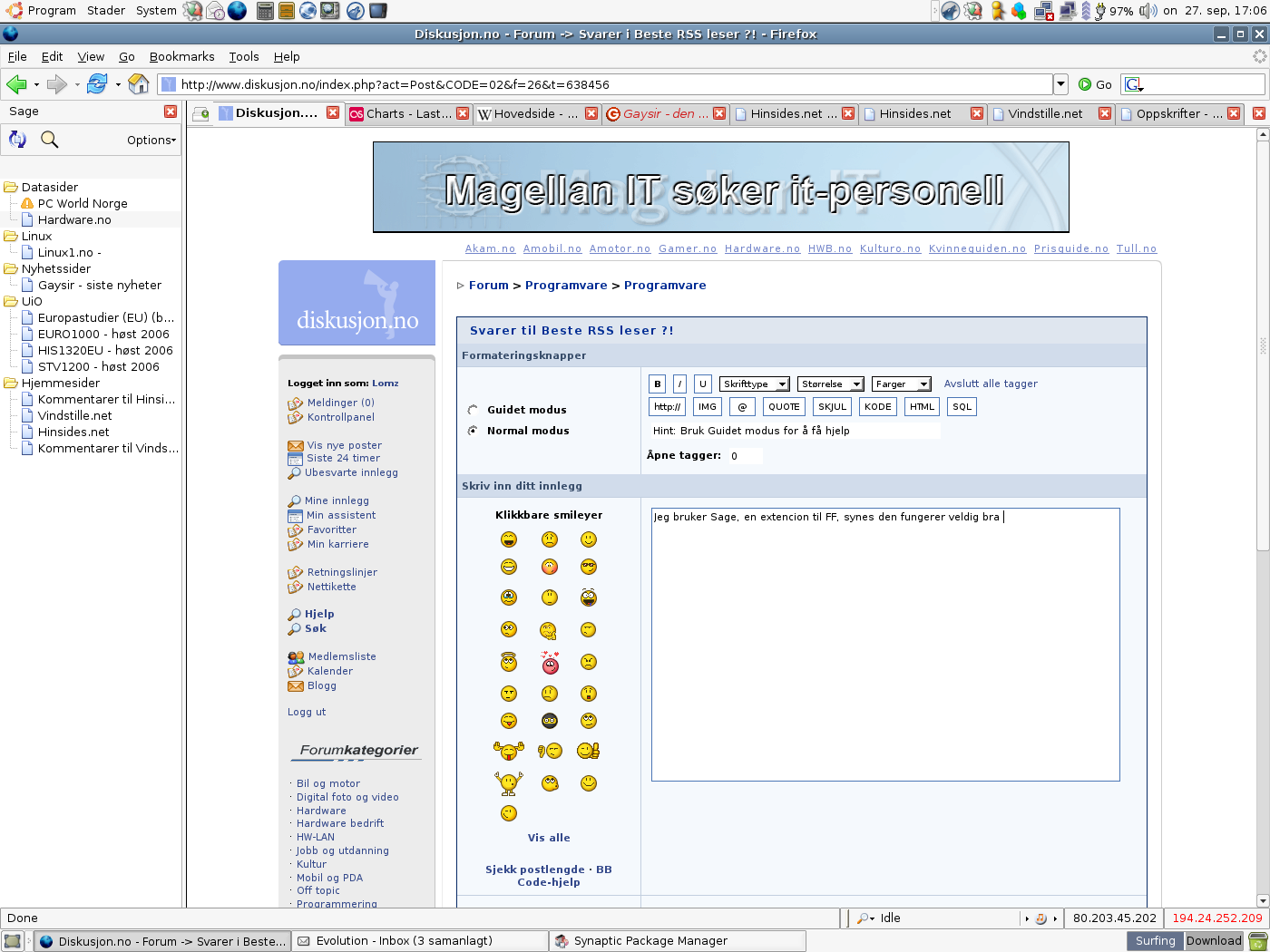Click the Ubuntu Program menu logo
This screenshot has height=952, width=1270.
[x=13, y=11]
